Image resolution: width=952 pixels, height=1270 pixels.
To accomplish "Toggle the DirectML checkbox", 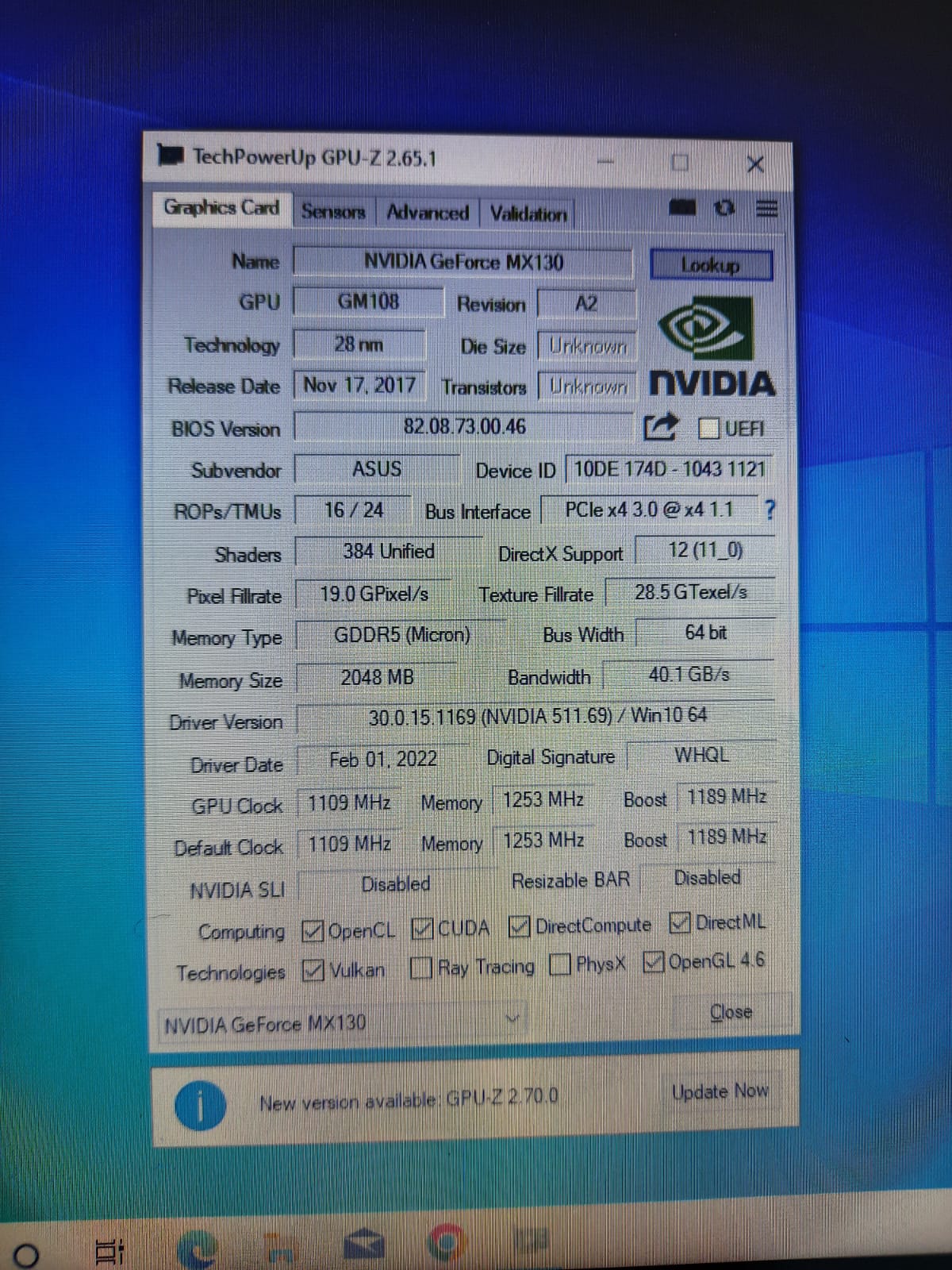I will click(x=680, y=922).
